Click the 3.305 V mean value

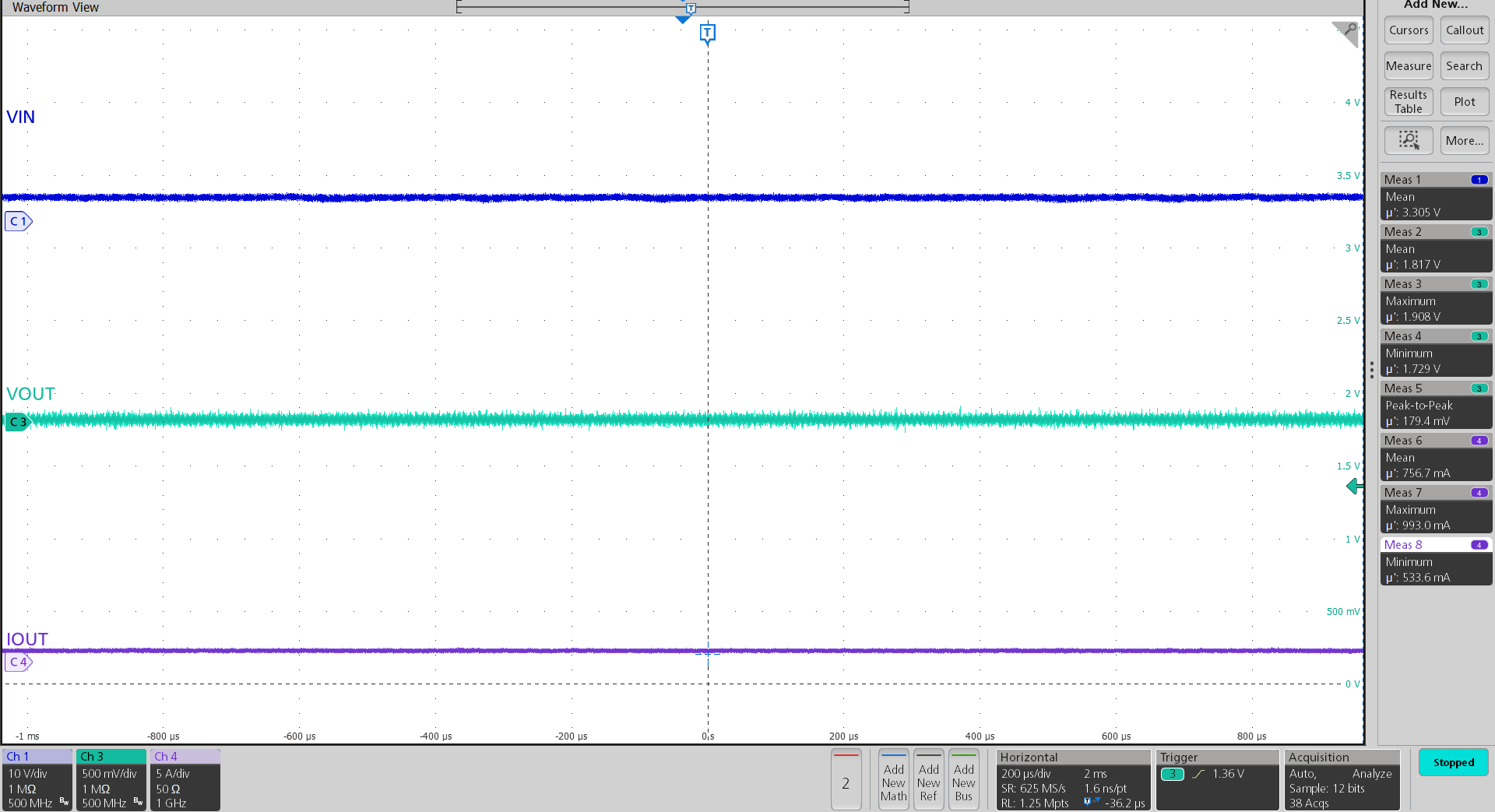point(1421,213)
